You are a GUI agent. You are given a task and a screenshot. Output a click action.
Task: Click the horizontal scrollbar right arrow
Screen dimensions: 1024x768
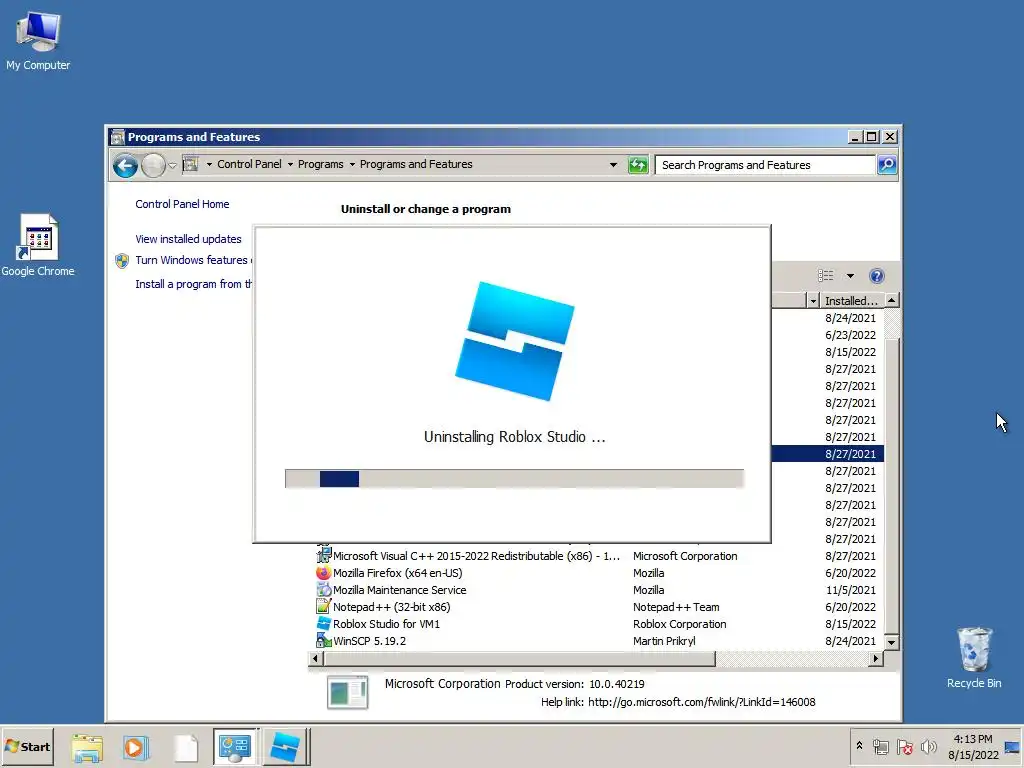tap(876, 659)
